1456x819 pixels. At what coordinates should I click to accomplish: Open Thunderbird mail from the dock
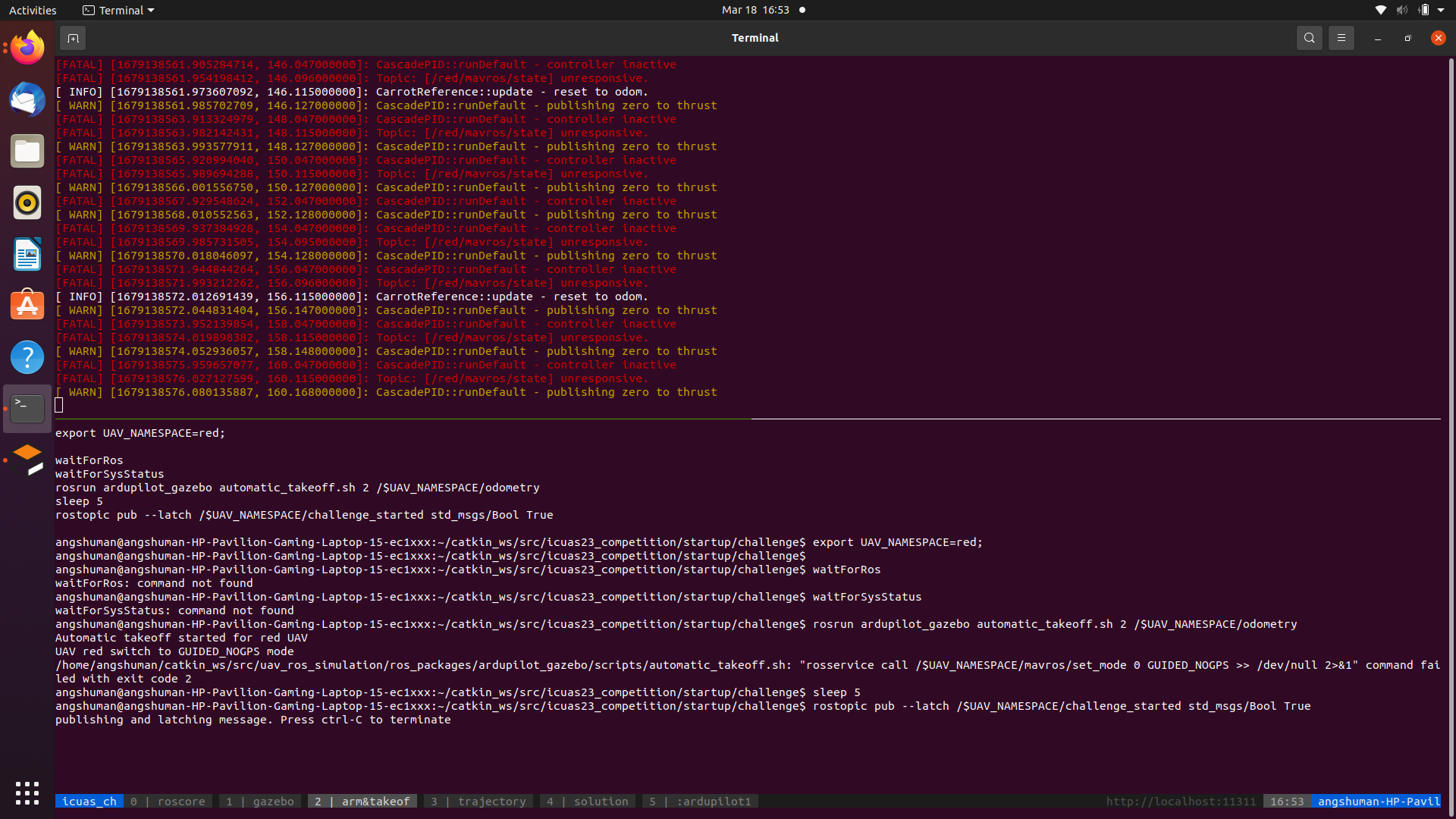tap(27, 99)
